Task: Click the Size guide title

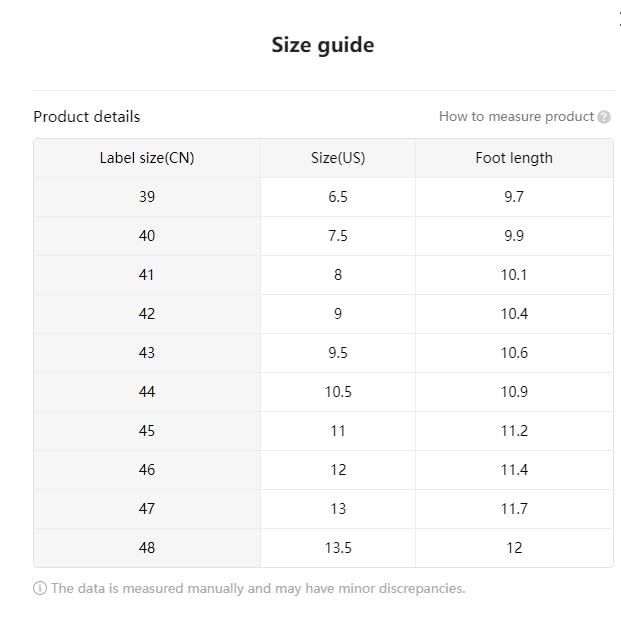Action: (323, 45)
